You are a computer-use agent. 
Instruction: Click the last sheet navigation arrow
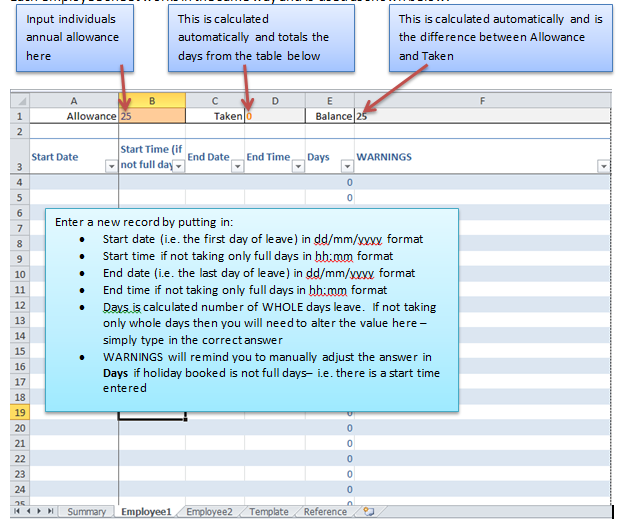[x=50, y=512]
